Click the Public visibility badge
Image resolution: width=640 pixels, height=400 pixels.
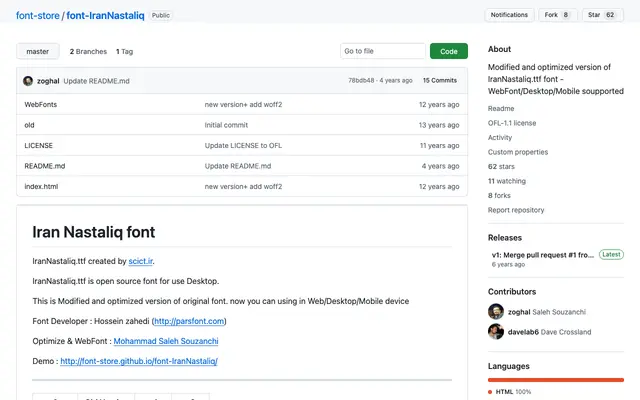pyautogui.click(x=160, y=16)
